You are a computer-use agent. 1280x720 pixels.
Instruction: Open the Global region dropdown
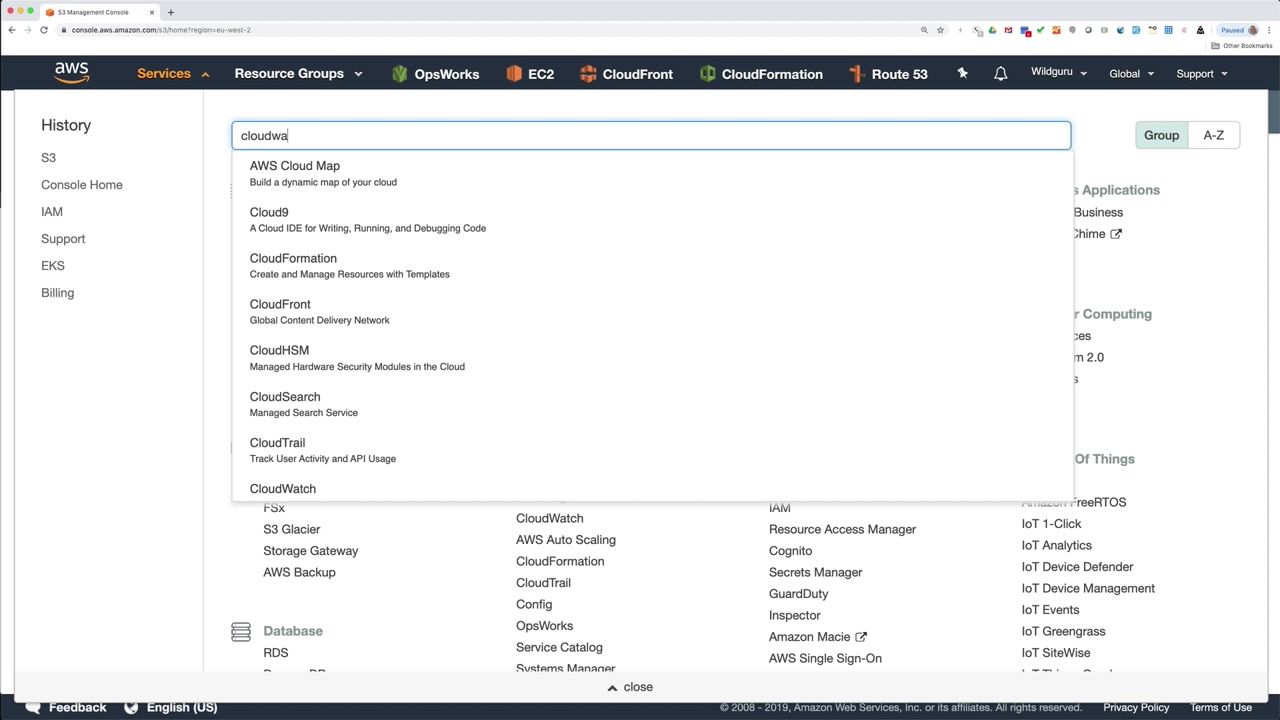1131,74
